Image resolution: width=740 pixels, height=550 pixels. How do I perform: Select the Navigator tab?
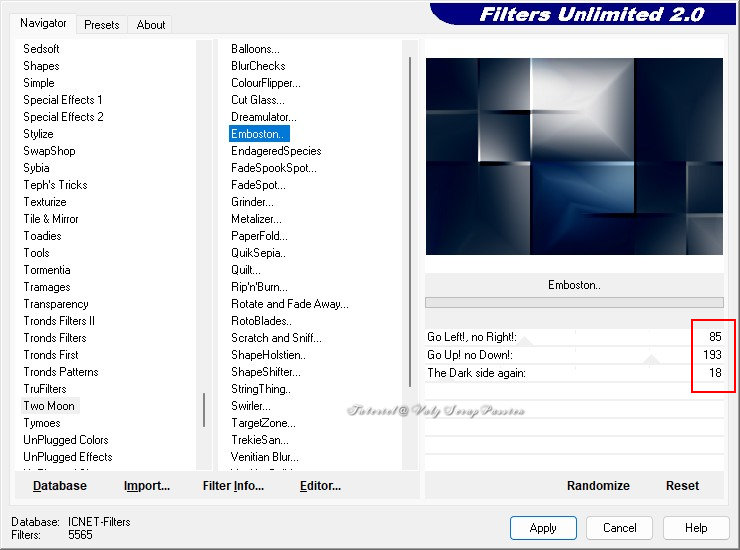(44, 23)
